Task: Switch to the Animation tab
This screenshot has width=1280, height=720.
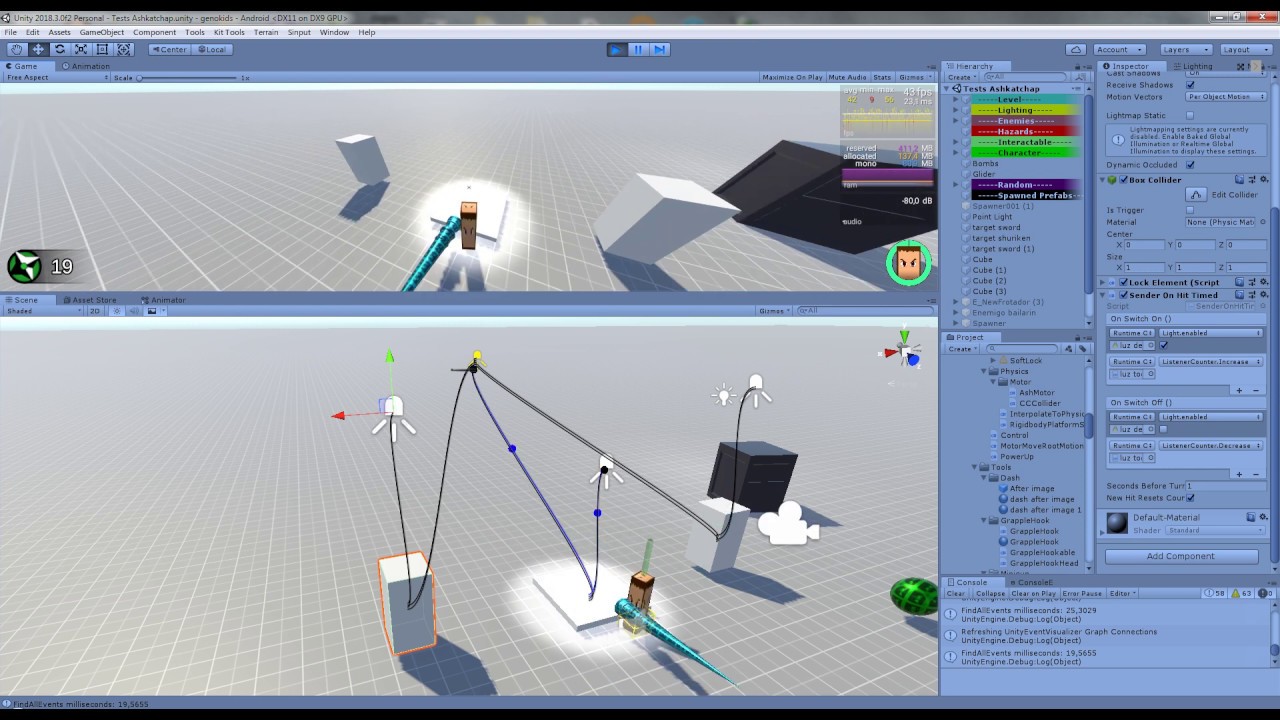Action: [86, 66]
